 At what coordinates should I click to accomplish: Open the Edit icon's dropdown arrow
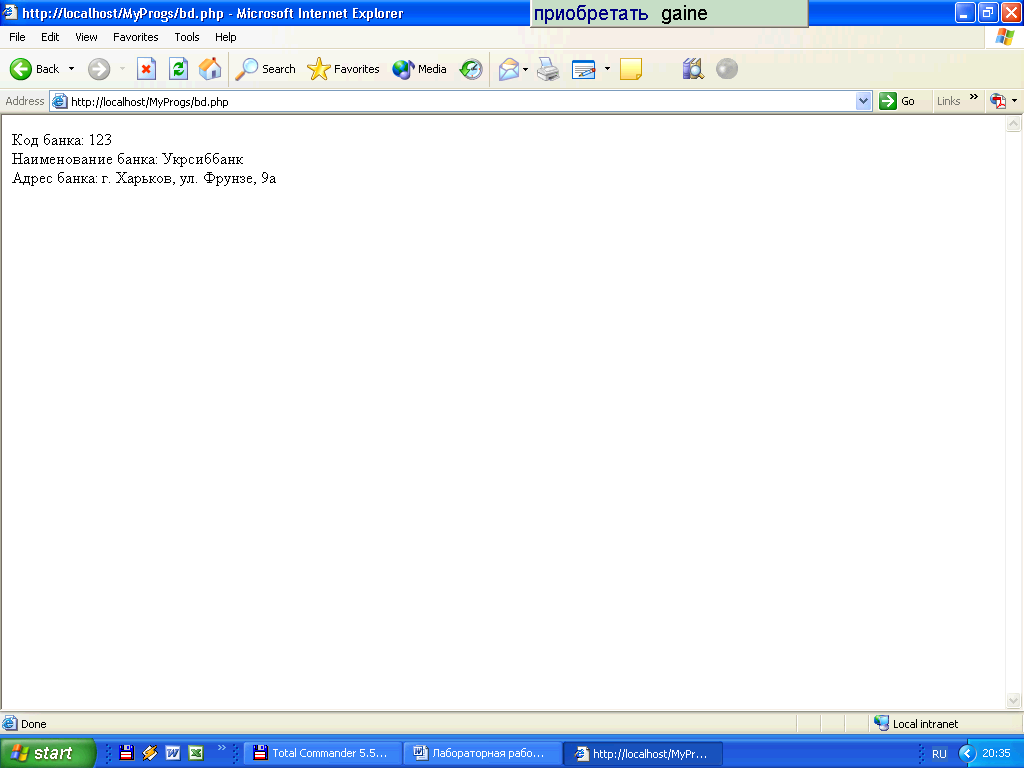click(607, 69)
